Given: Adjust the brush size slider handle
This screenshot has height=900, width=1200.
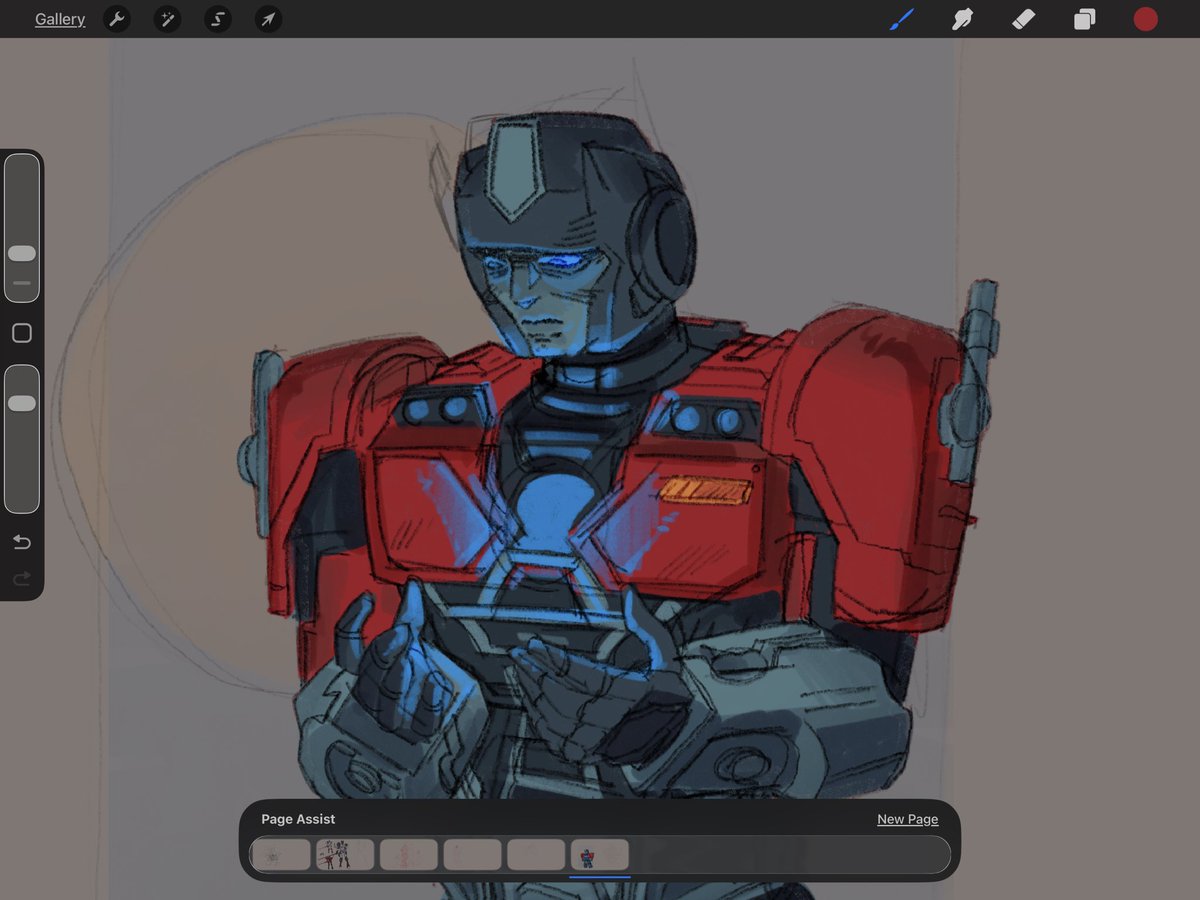Looking at the screenshot, I should 22,254.
